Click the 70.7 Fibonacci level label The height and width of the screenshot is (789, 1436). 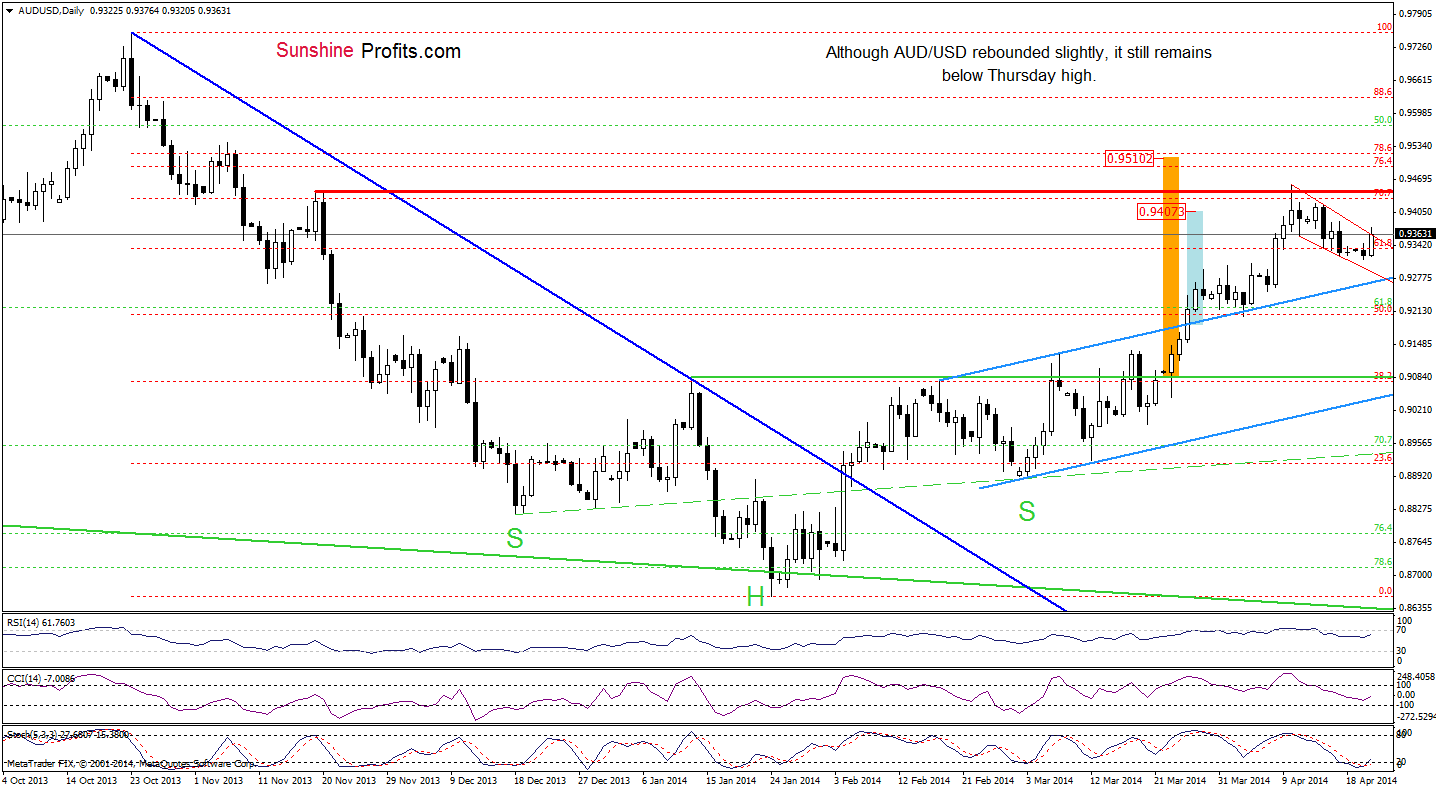pos(1383,440)
